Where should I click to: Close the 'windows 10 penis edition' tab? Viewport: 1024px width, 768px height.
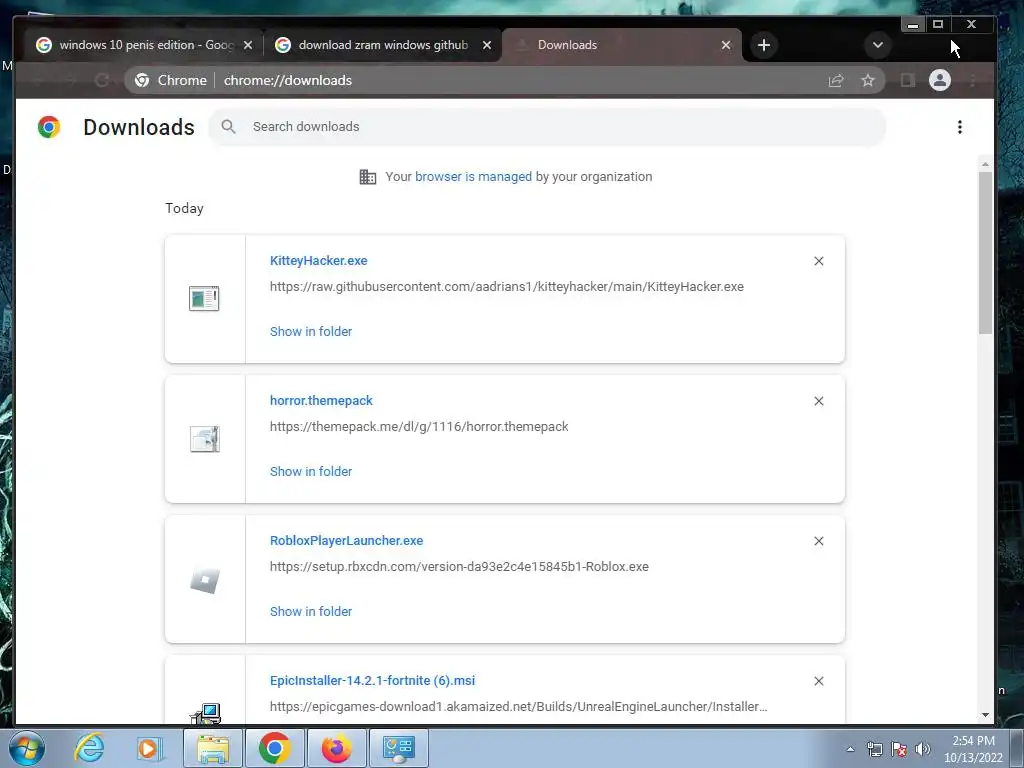[x=248, y=45]
